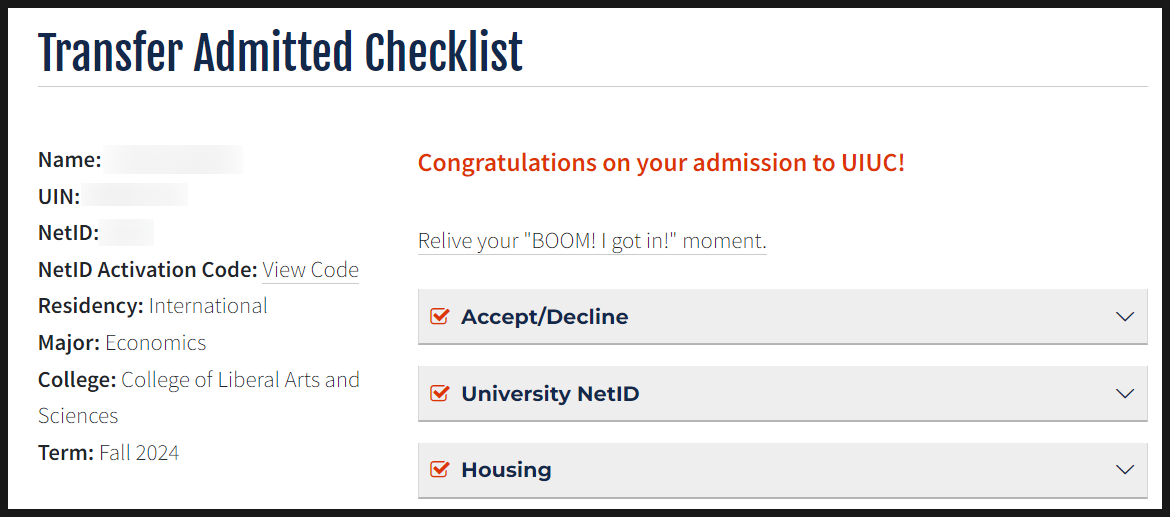Click the Accept/Decline checkmark icon

click(x=438, y=317)
